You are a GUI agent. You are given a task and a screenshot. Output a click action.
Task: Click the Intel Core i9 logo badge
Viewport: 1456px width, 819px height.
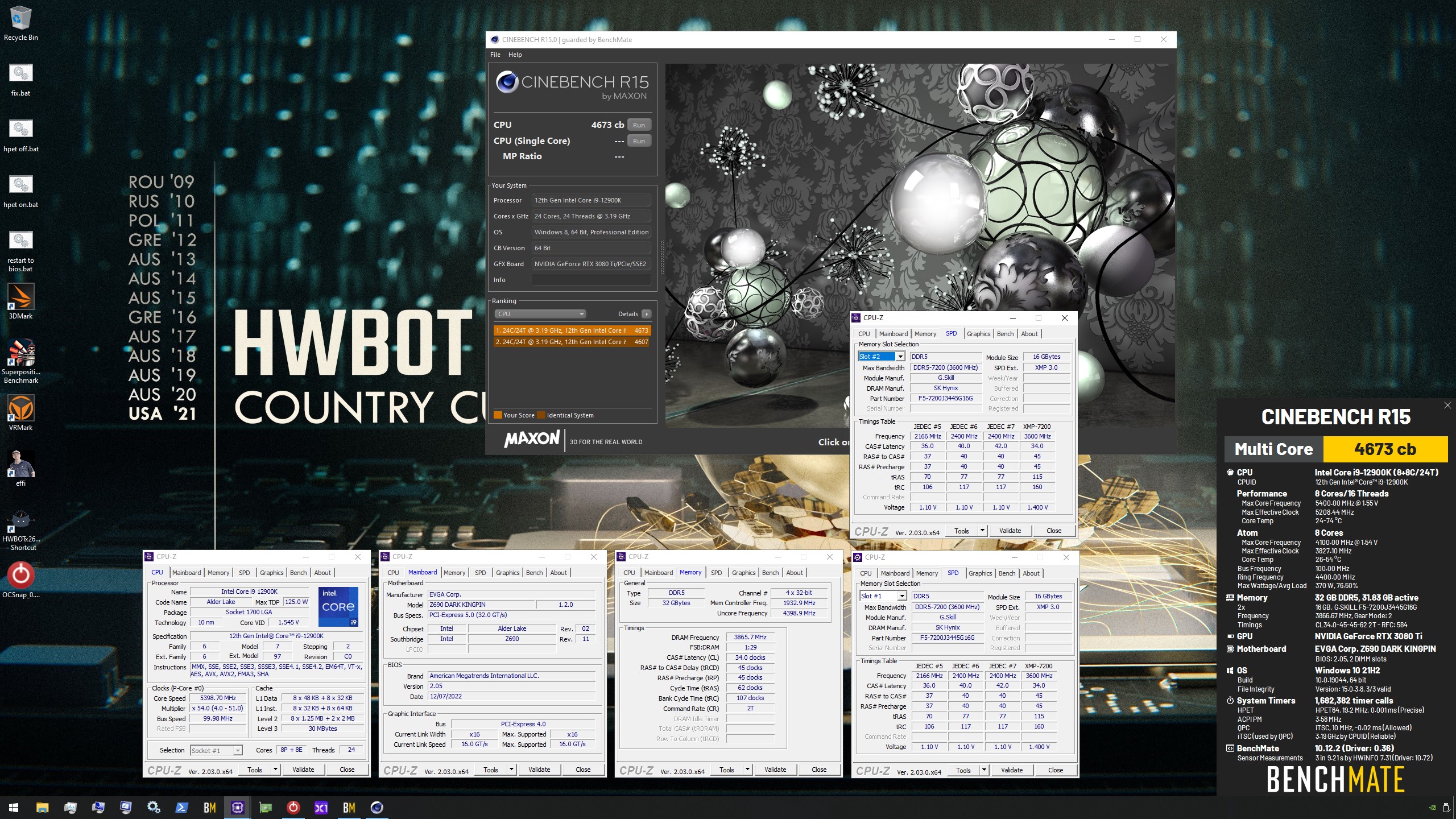coord(338,606)
